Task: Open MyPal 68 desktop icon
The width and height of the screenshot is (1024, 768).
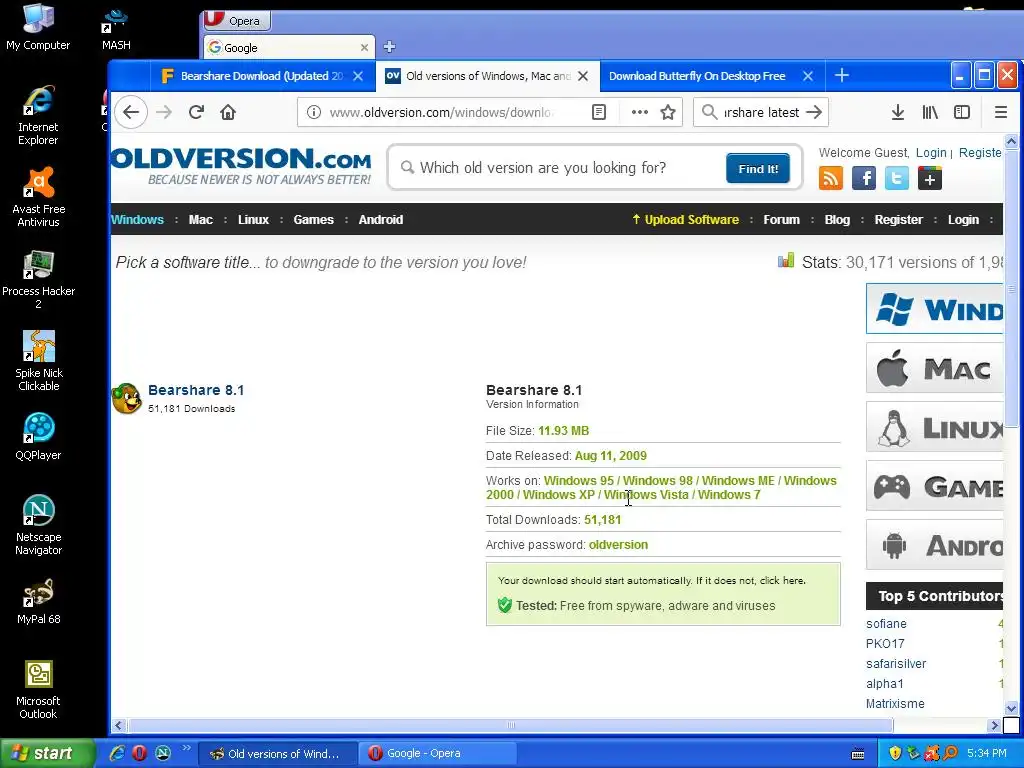Action: click(x=39, y=601)
